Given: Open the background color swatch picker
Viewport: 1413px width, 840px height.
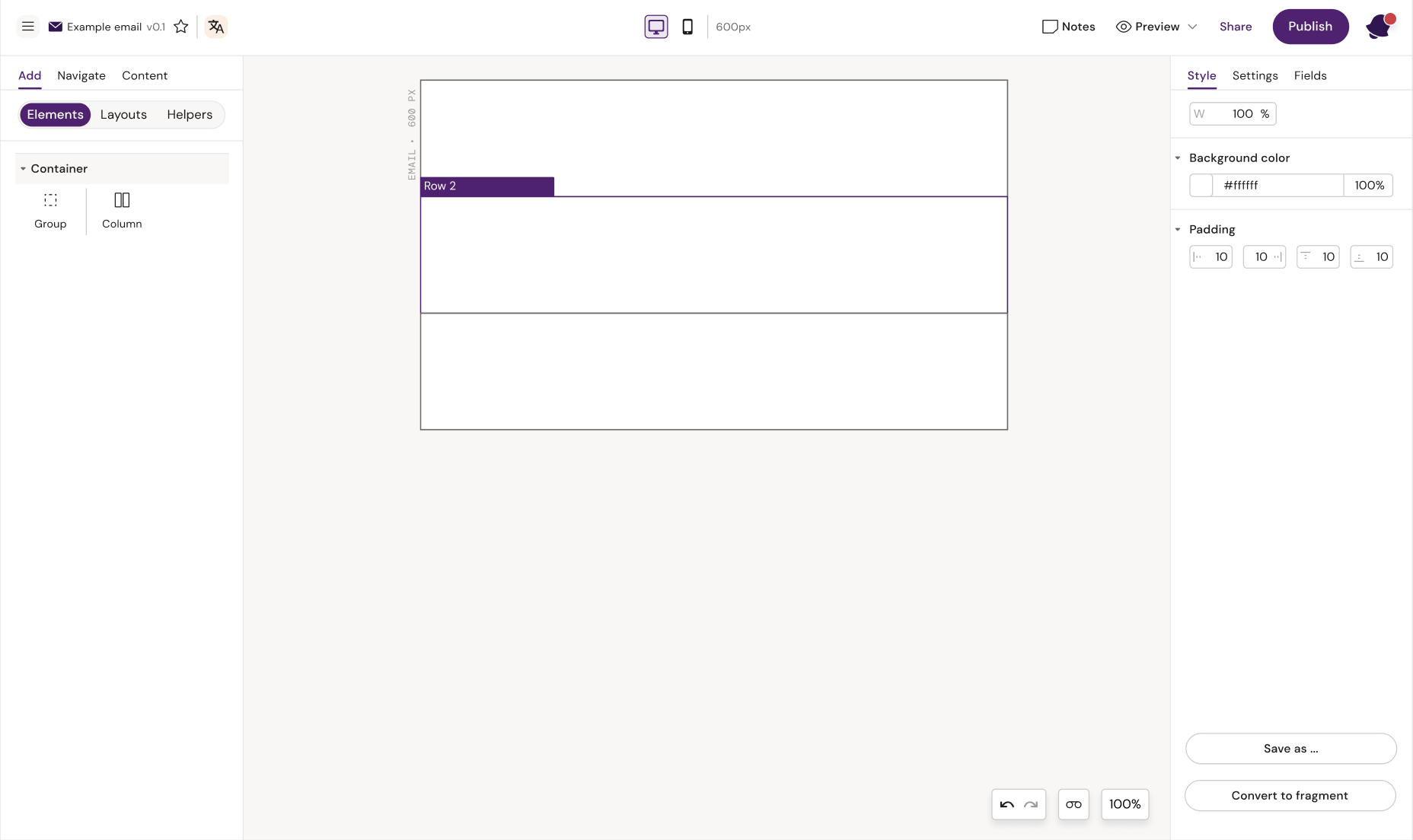Looking at the screenshot, I should pyautogui.click(x=1201, y=185).
